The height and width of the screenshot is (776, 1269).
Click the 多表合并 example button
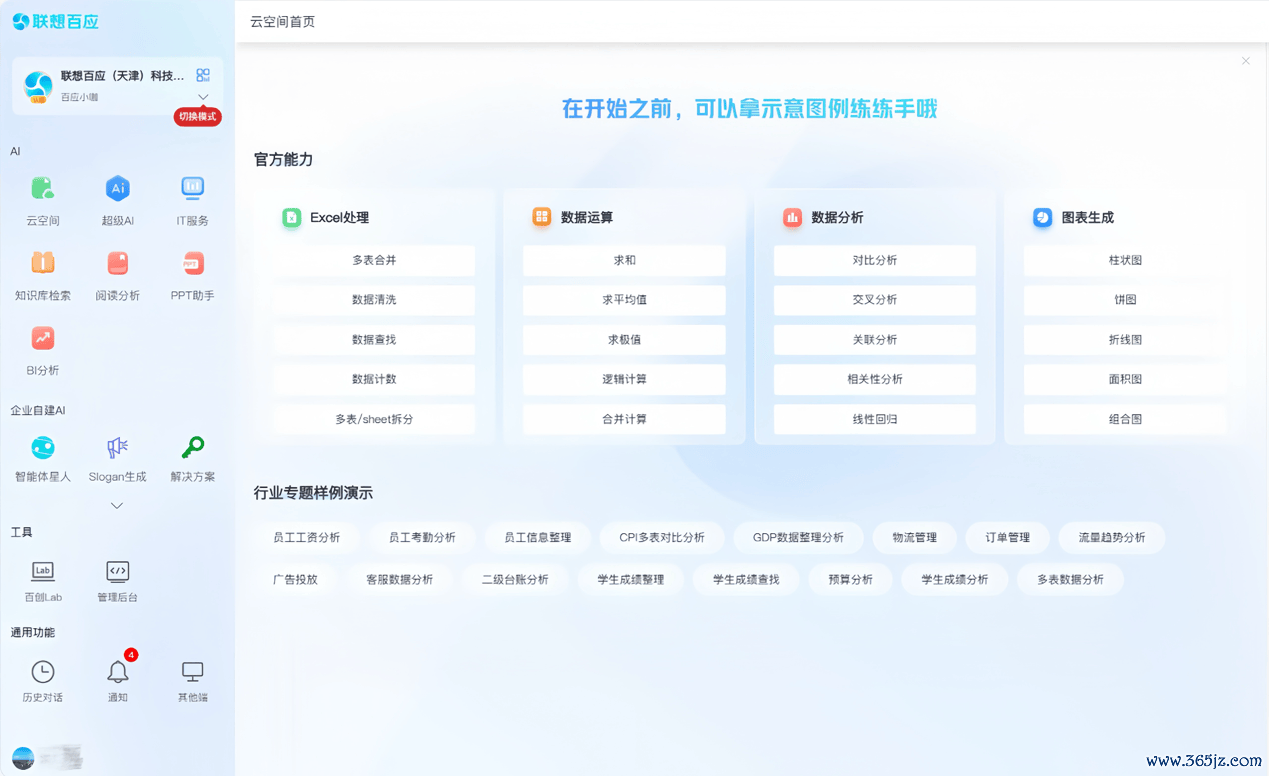(x=374, y=260)
